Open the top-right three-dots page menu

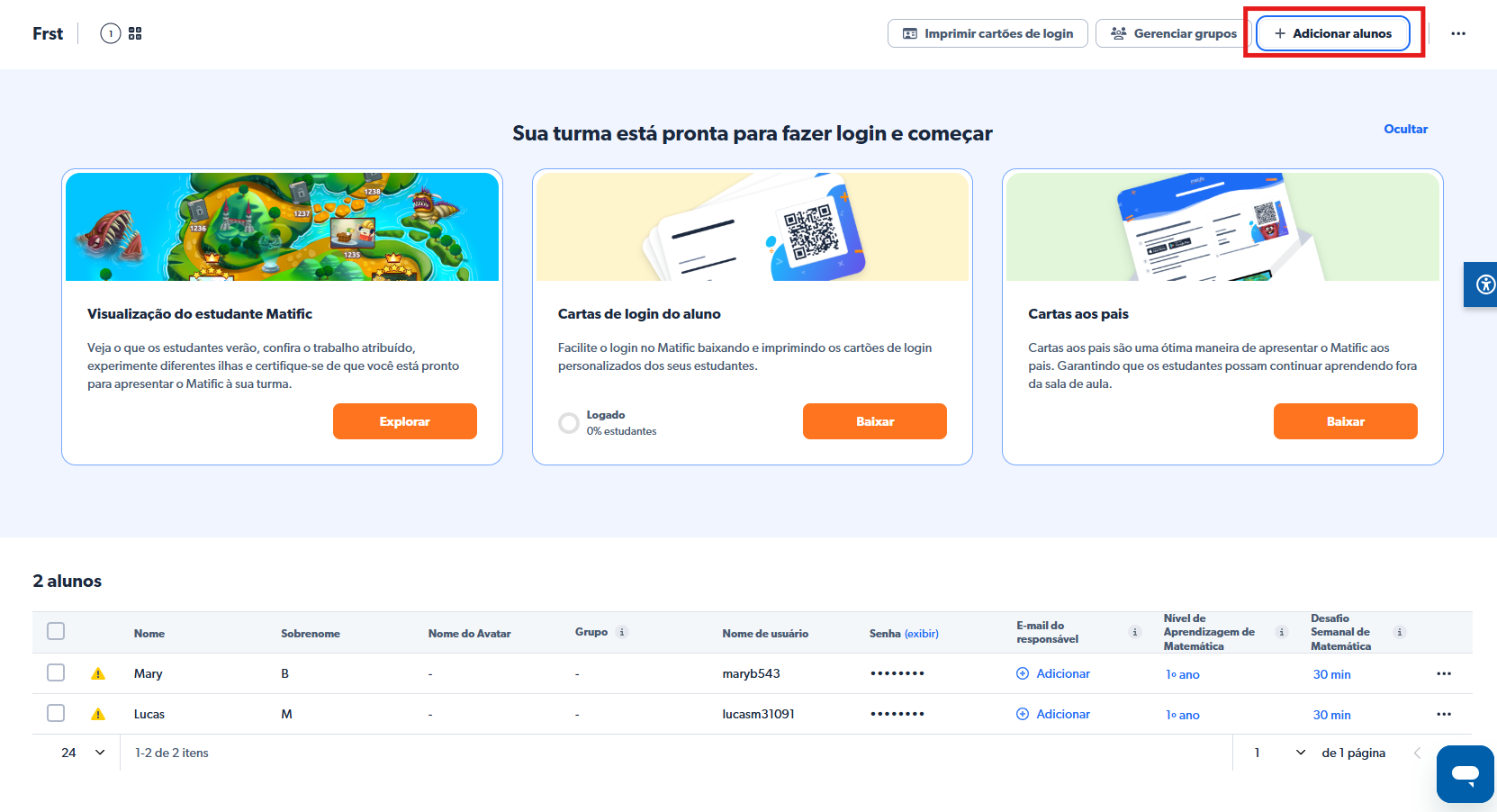(x=1458, y=33)
